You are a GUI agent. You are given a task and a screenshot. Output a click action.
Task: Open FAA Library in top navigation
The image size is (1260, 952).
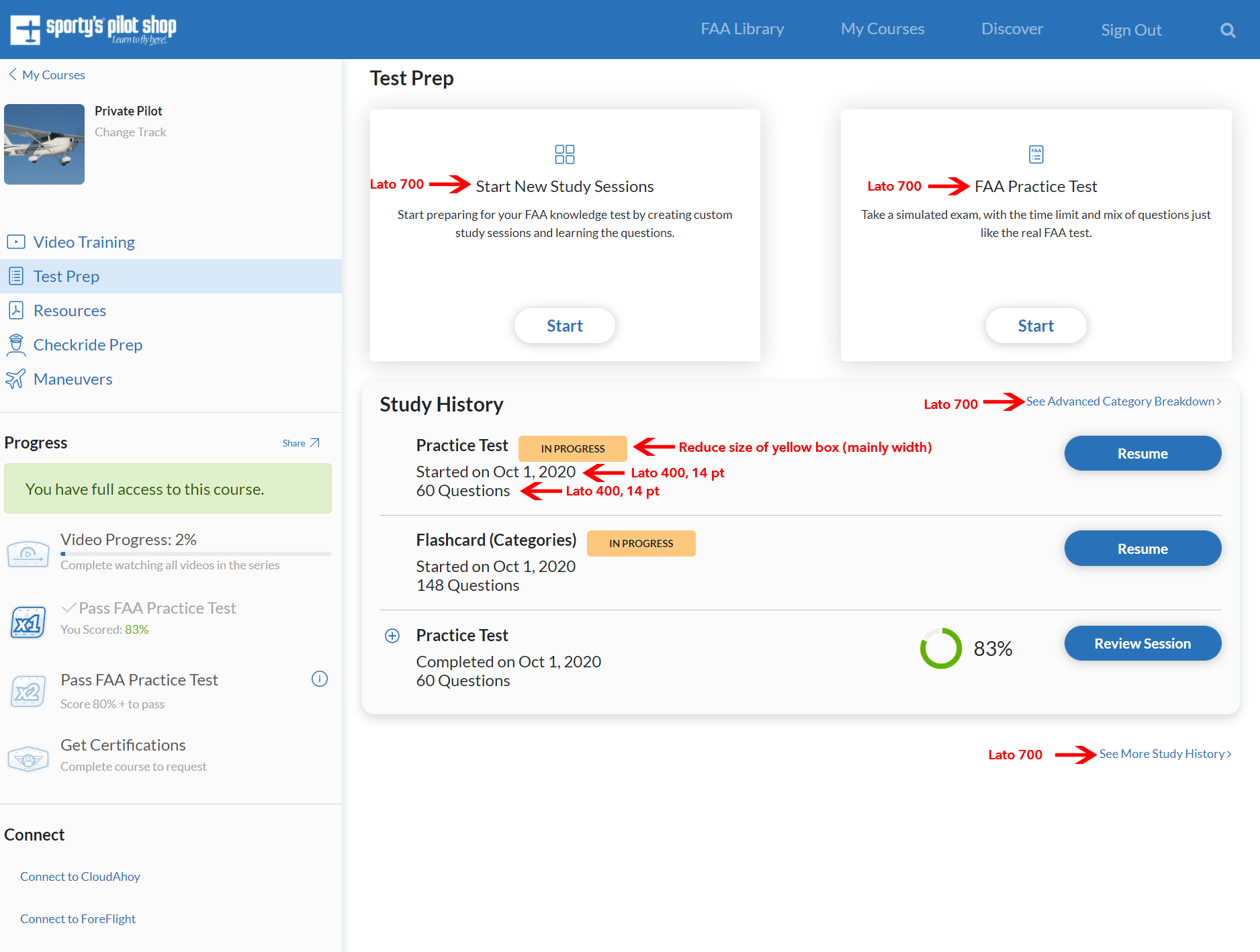(742, 29)
